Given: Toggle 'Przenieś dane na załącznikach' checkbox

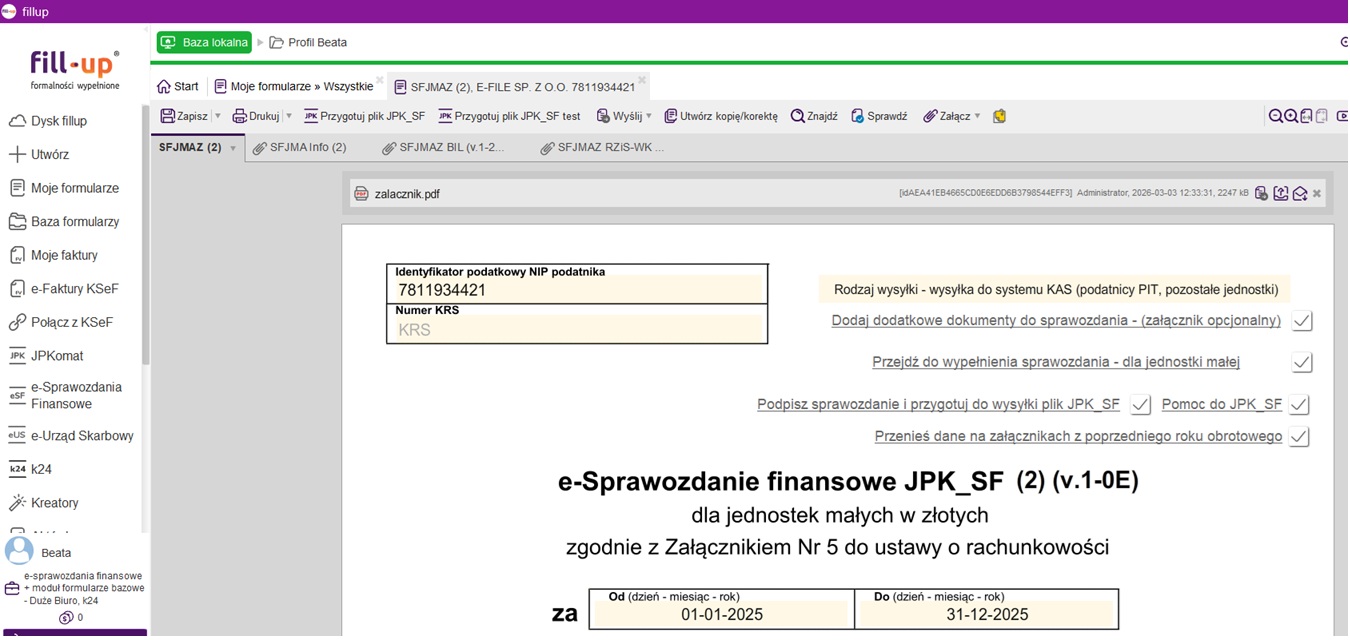Looking at the screenshot, I should tap(1299, 437).
